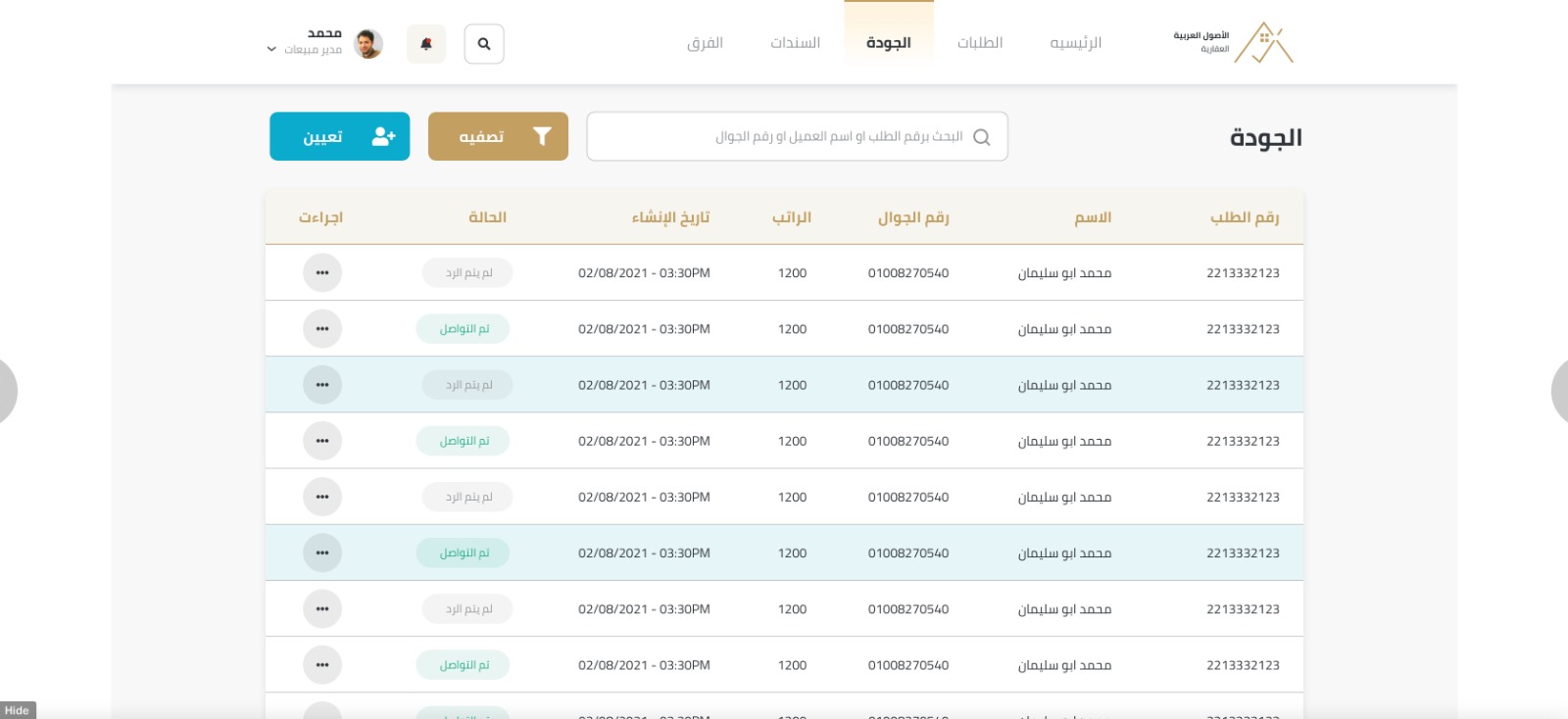Open actions menu of the first table row
Image resolution: width=1568 pixels, height=719 pixels.
[322, 272]
